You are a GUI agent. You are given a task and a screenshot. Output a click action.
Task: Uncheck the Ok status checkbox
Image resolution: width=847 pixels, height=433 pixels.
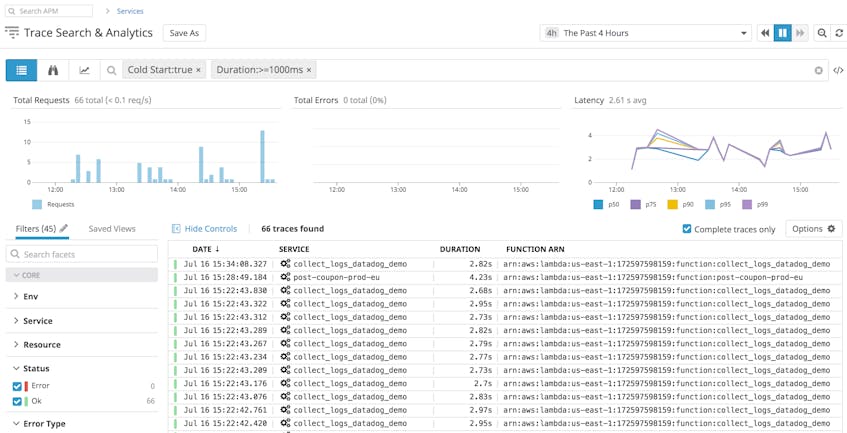click(17, 401)
